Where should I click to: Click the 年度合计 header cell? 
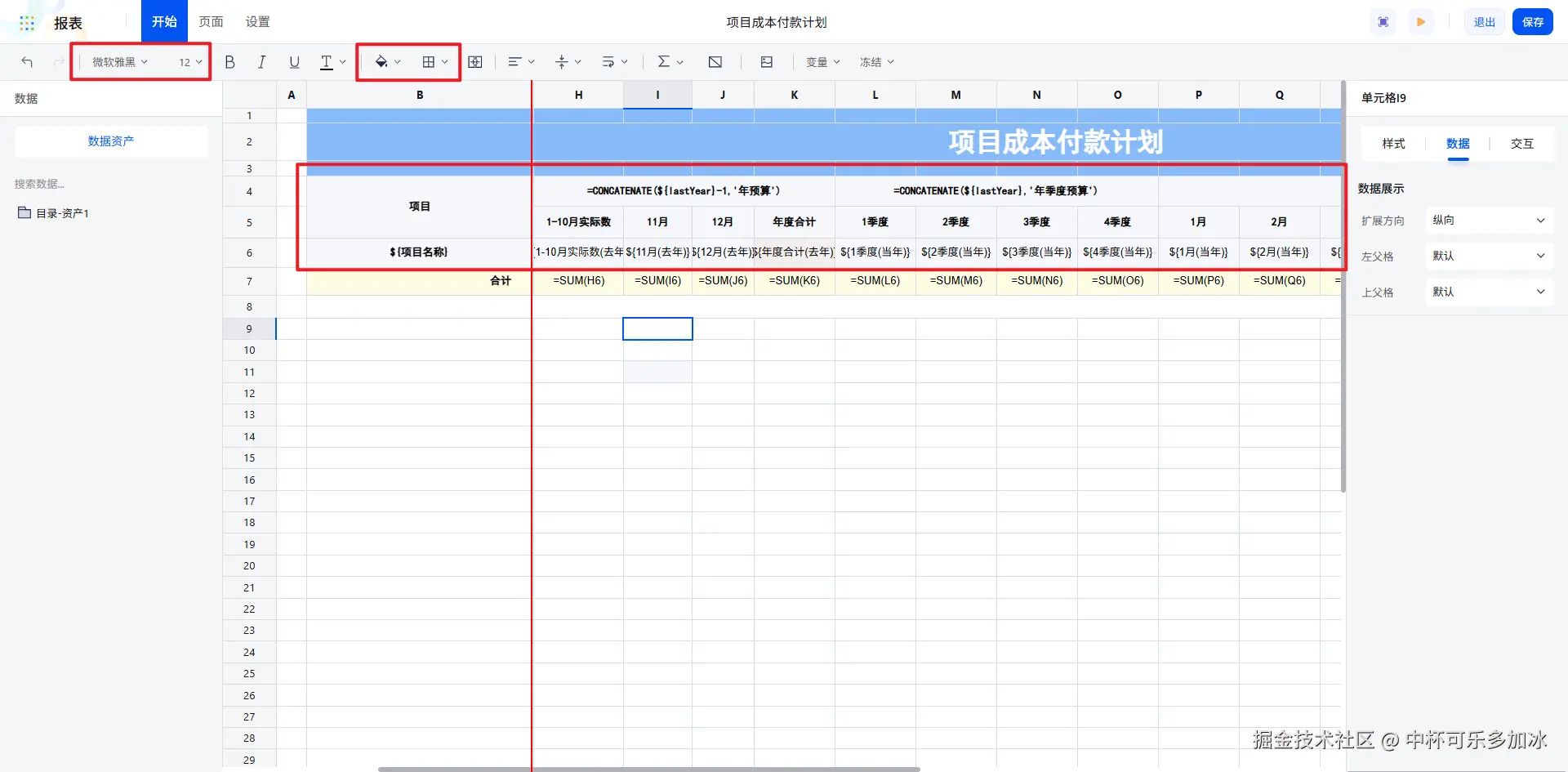tap(795, 222)
